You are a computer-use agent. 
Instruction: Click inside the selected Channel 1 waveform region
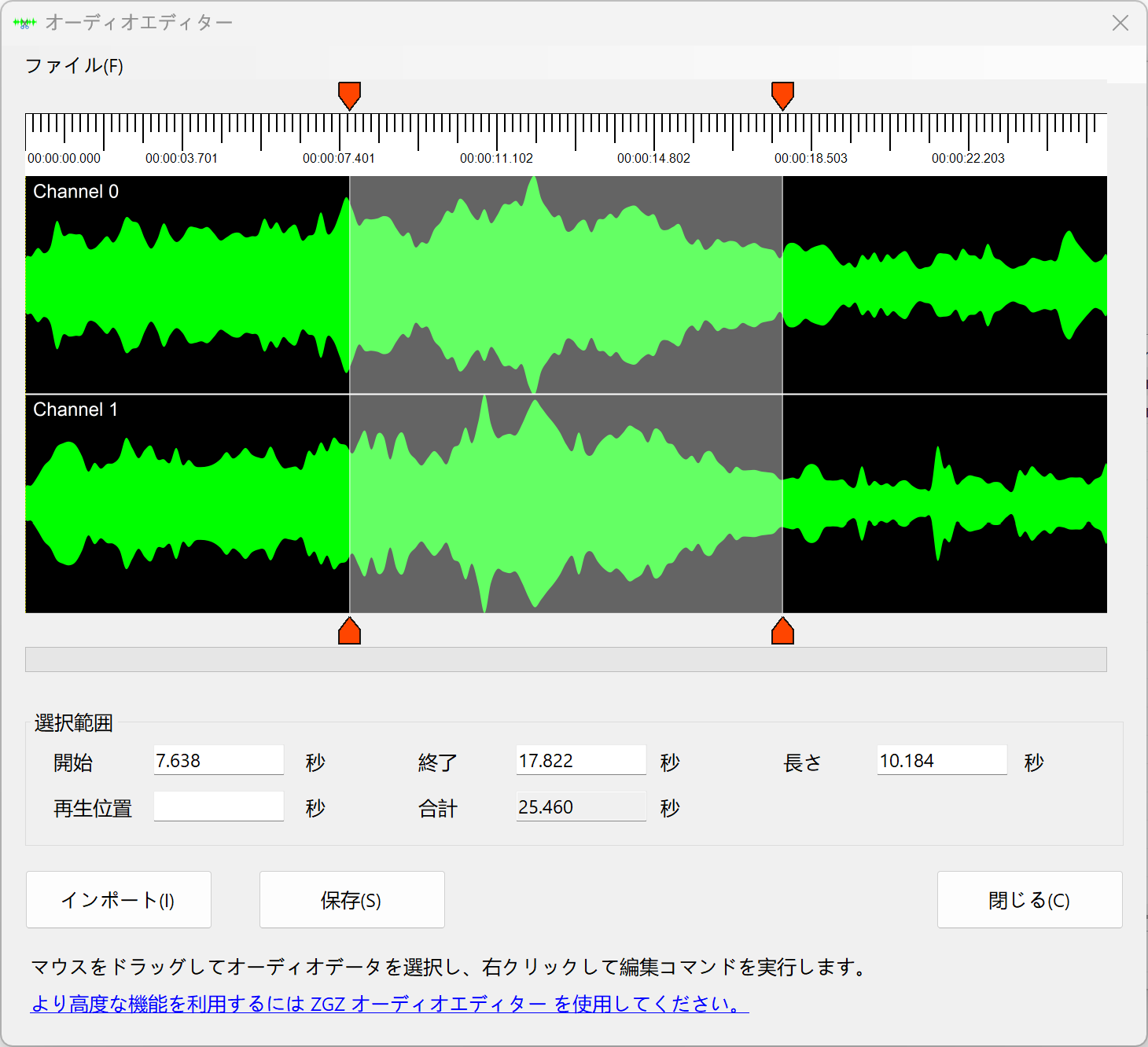point(566,504)
